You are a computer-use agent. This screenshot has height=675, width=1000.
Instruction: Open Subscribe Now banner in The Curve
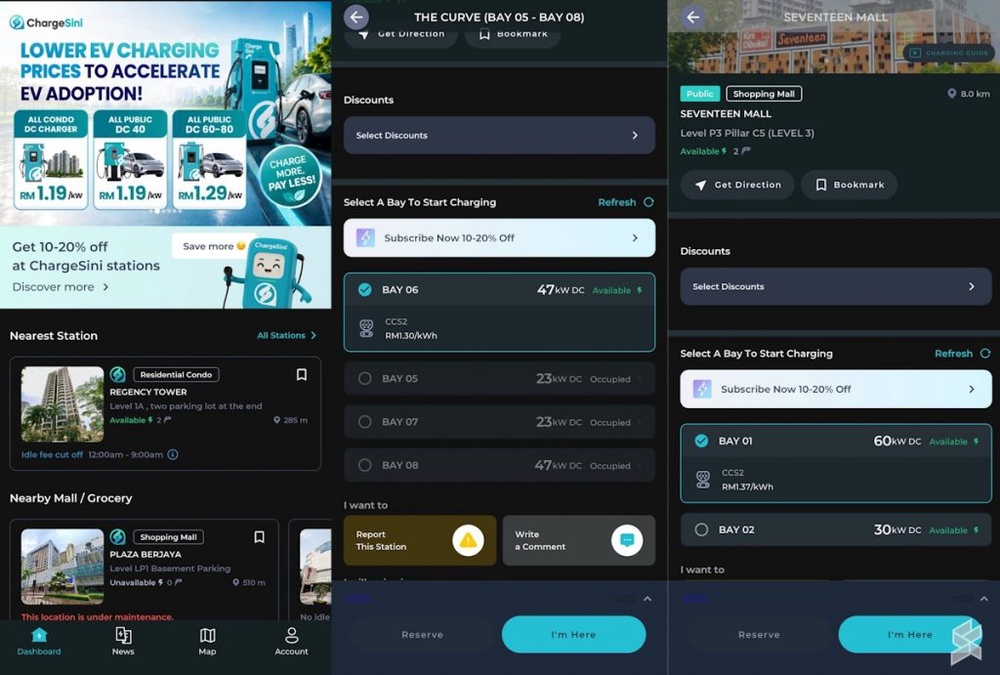click(499, 238)
